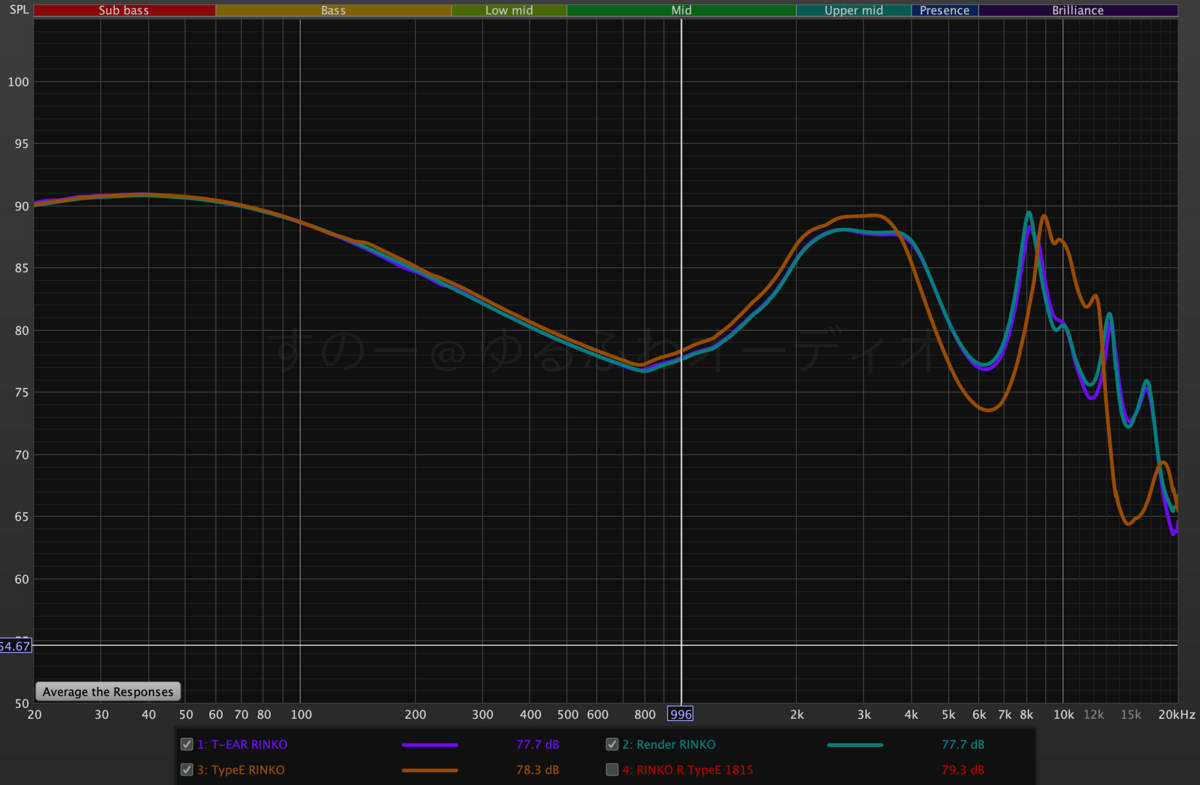
Task: Click the Brilliance frequency band header
Action: click(1078, 10)
